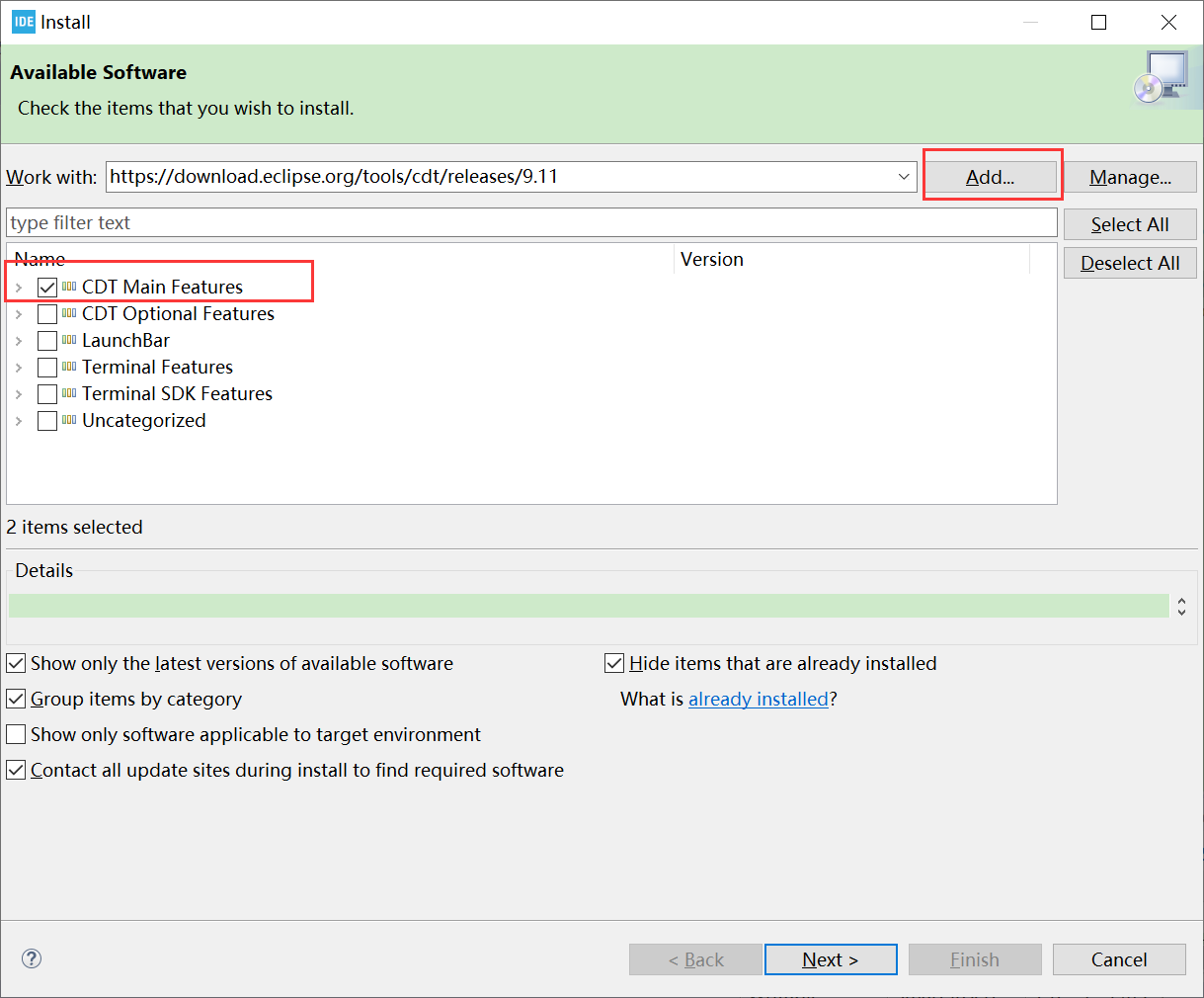Expand the CDT Optional Features tree node
This screenshot has width=1204, height=998.
tap(19, 314)
